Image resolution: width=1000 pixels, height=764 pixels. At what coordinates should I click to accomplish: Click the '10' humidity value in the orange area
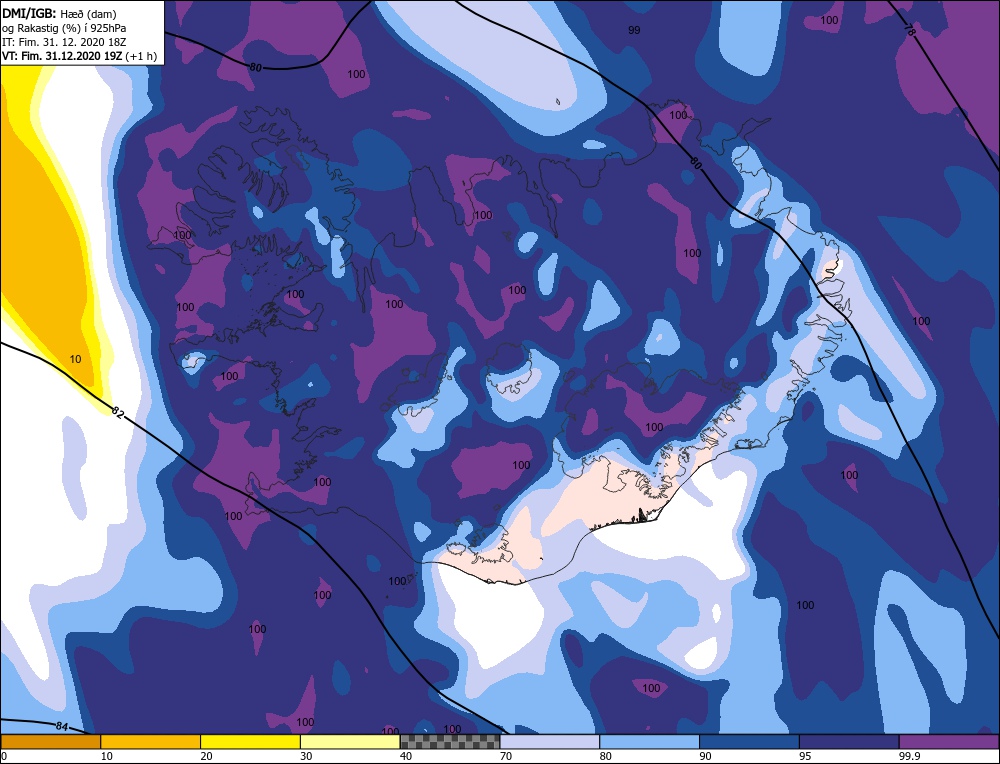(75, 359)
